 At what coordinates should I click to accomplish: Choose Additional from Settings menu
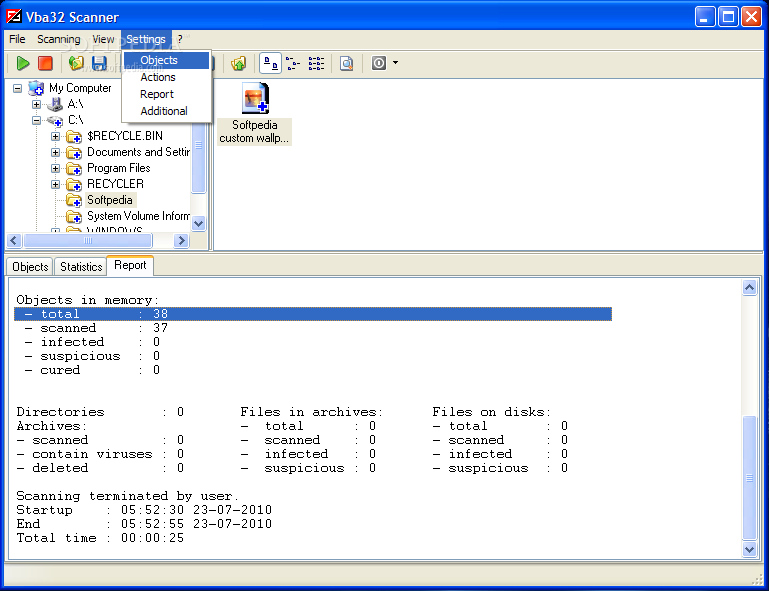(166, 111)
